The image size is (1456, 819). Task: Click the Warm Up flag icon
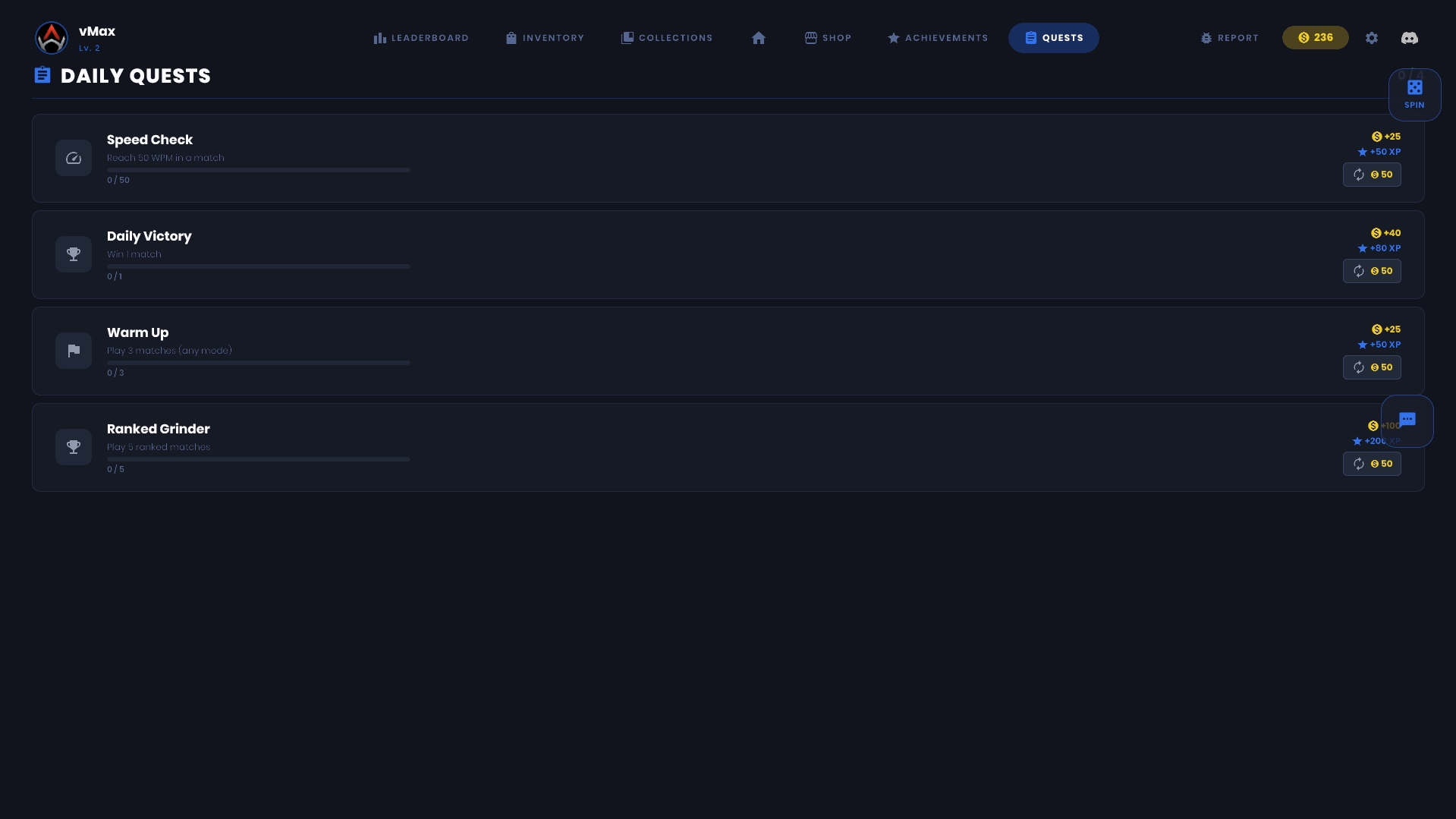74,351
